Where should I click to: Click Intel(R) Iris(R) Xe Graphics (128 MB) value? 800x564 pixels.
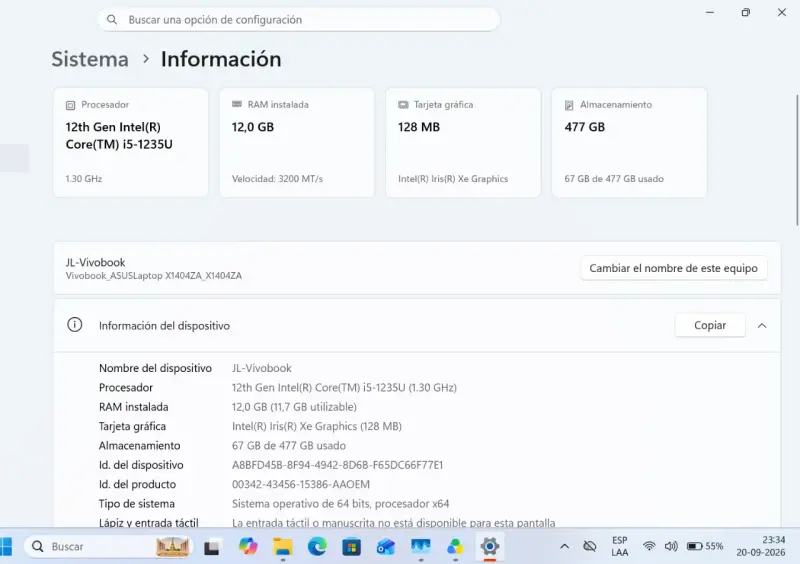pyautogui.click(x=316, y=426)
